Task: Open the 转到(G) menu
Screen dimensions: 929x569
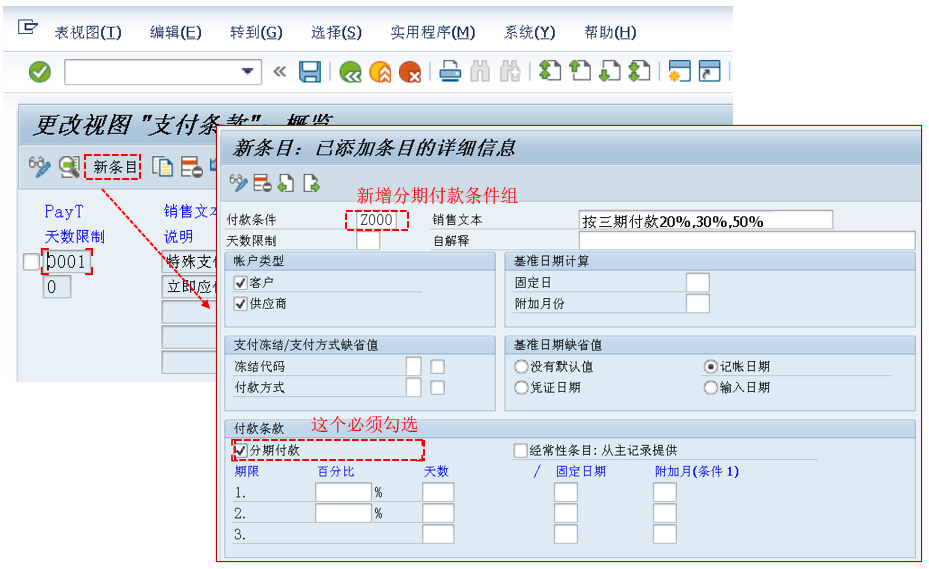Action: pos(256,33)
